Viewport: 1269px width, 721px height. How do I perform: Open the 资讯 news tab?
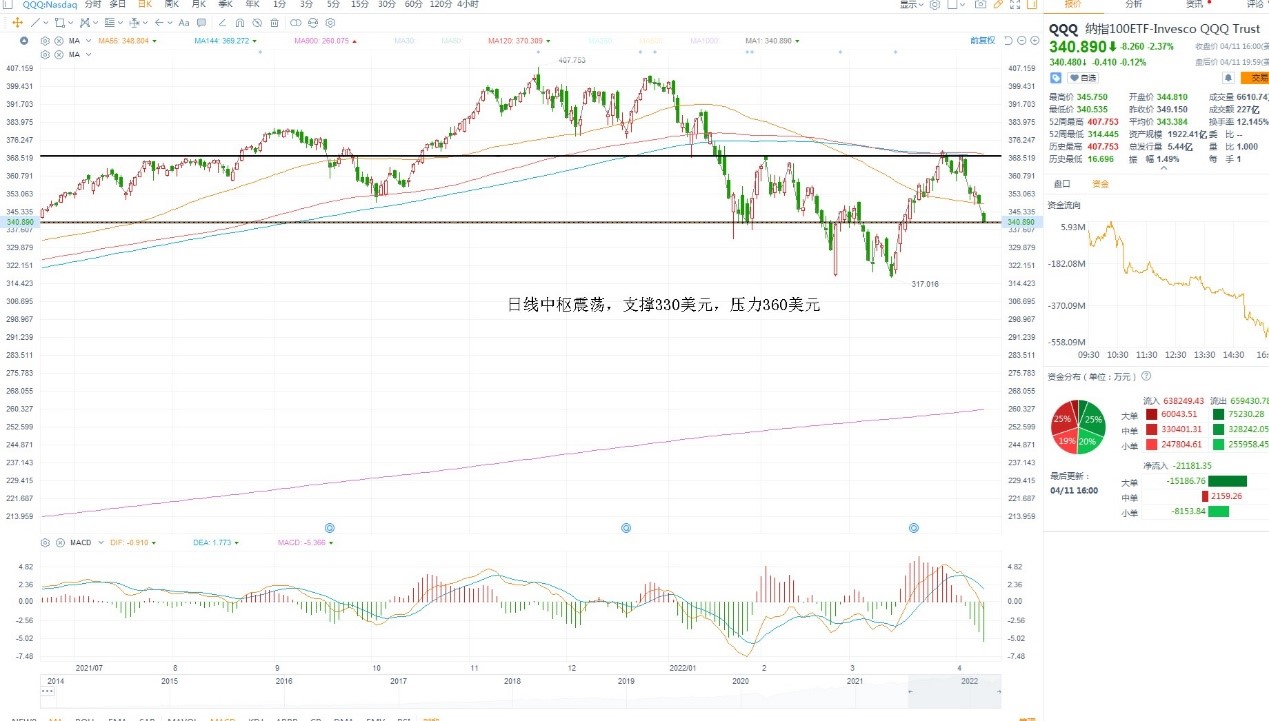pos(1194,5)
